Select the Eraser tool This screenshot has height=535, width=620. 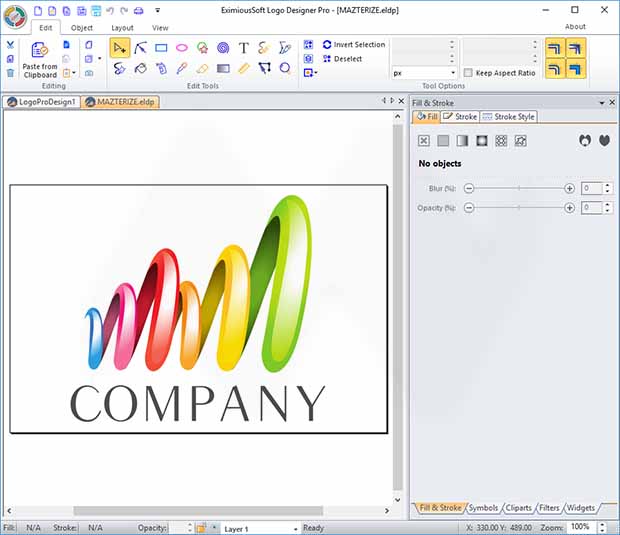tap(202, 68)
